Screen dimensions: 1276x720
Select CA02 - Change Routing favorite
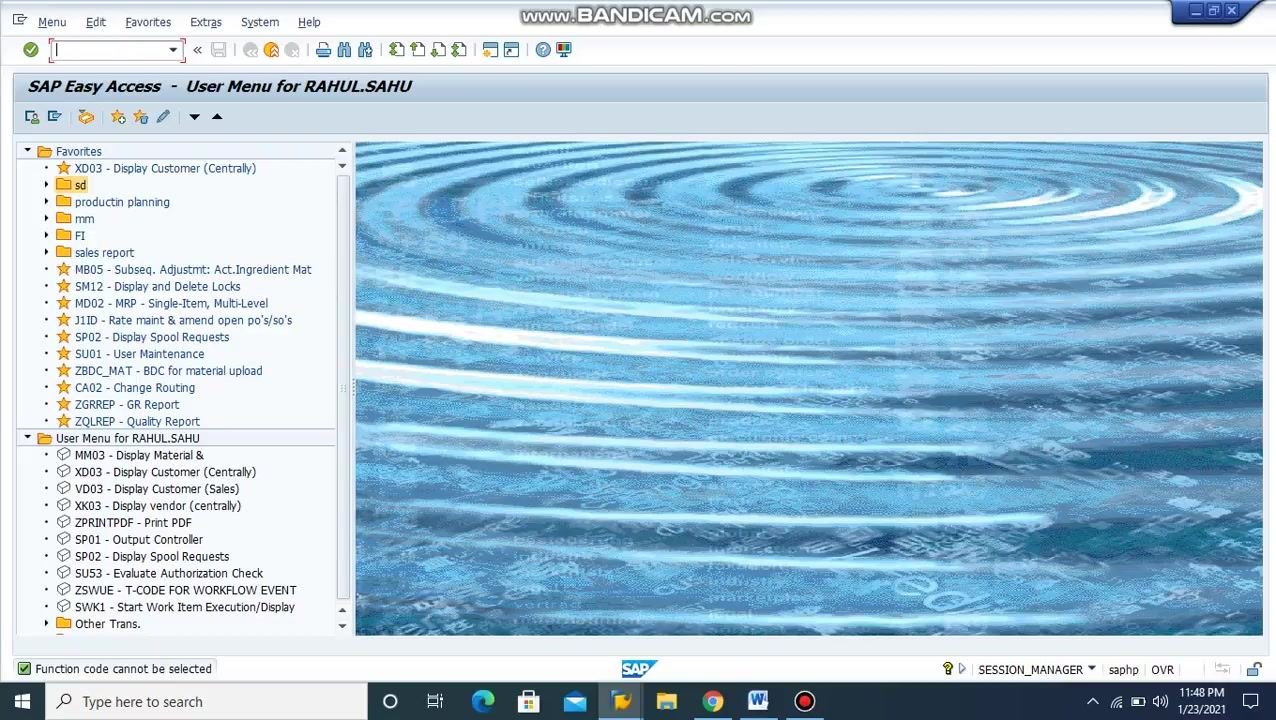tap(135, 388)
